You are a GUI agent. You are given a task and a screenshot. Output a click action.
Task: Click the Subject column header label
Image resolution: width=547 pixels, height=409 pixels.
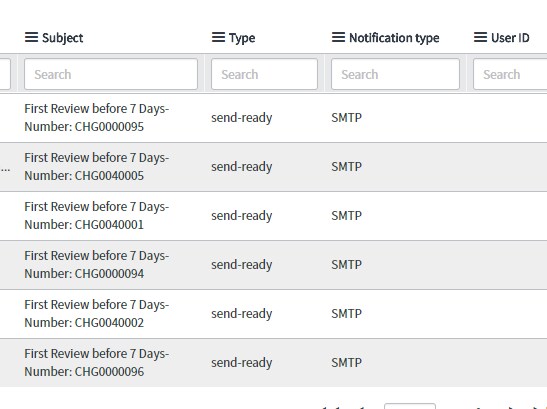63,38
